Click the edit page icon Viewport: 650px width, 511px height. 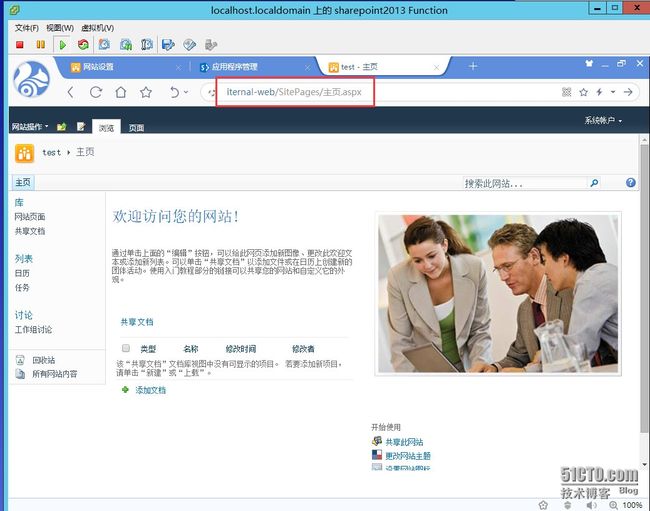click(x=81, y=126)
